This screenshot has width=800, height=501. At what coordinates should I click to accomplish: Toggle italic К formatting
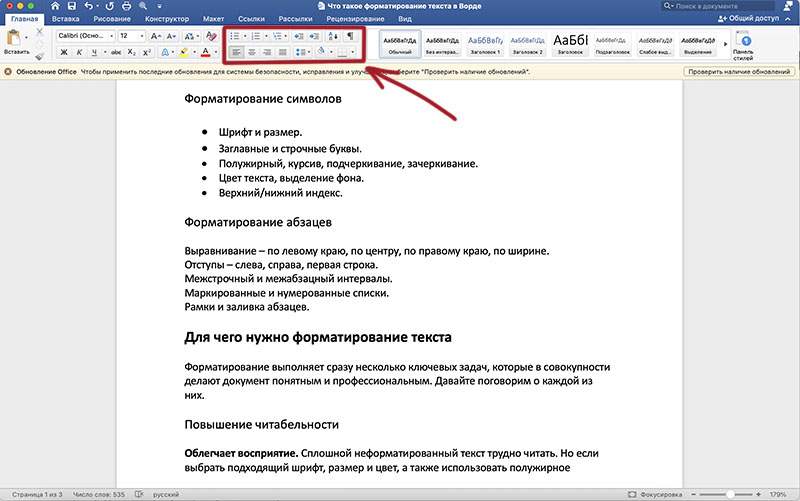(x=79, y=52)
